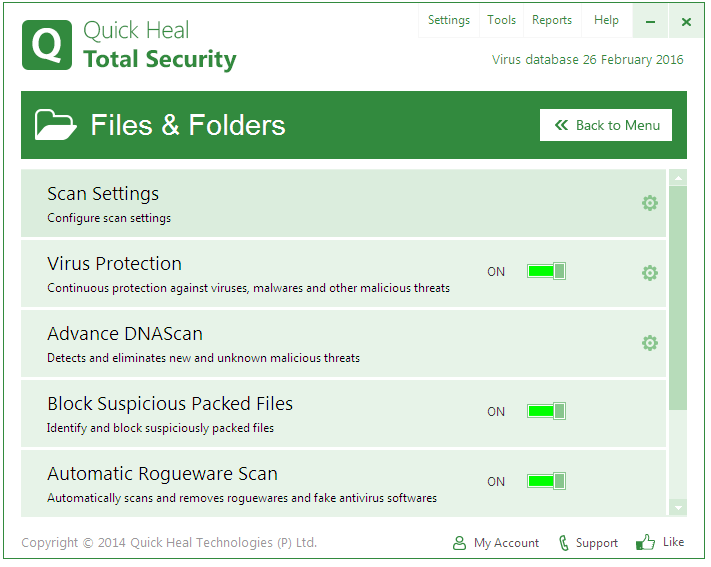The width and height of the screenshot is (711, 567).
Task: Click the Like thumbs-up icon
Action: click(x=646, y=543)
